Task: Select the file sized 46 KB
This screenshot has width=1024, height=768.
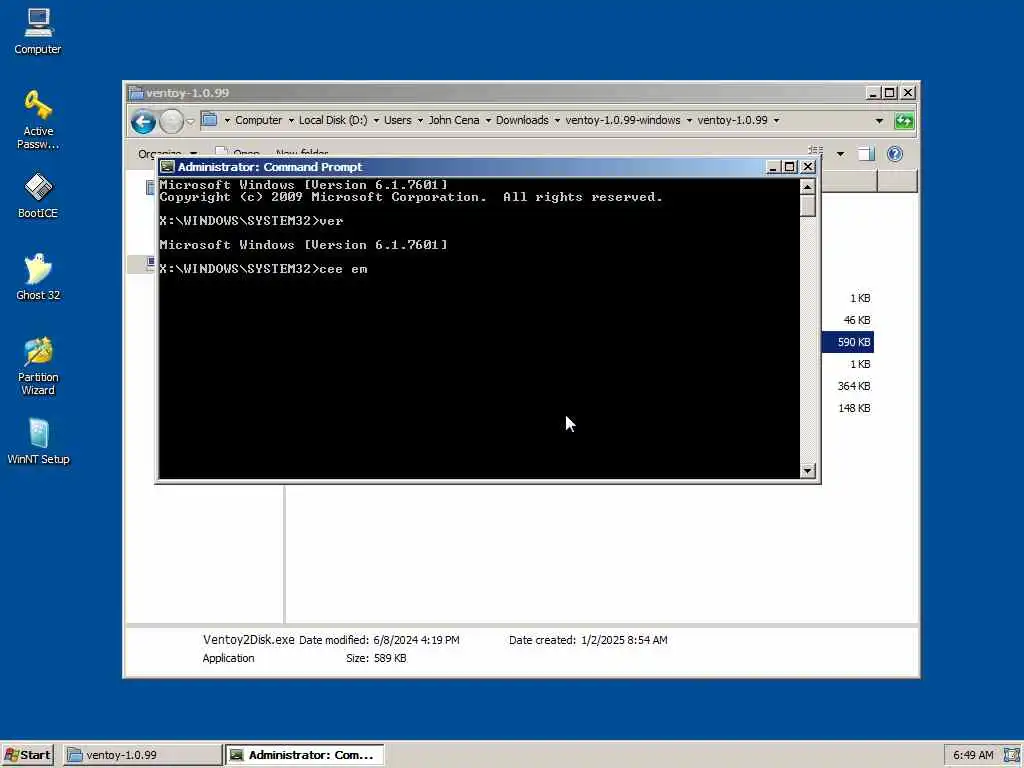Action: pyautogui.click(x=857, y=320)
